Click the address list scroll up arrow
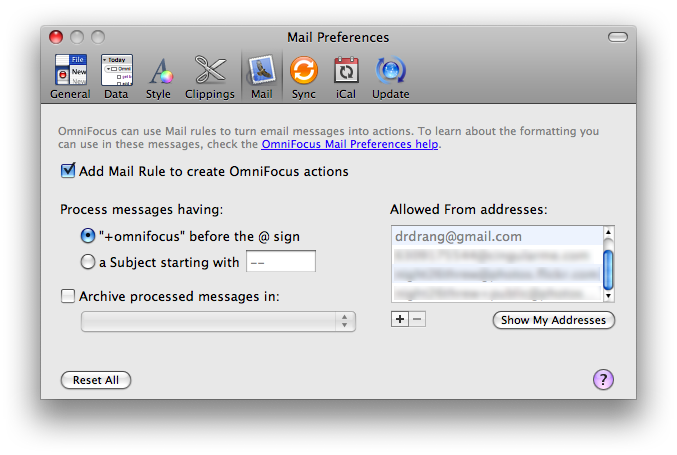Image resolution: width=677 pixels, height=455 pixels. click(x=608, y=233)
